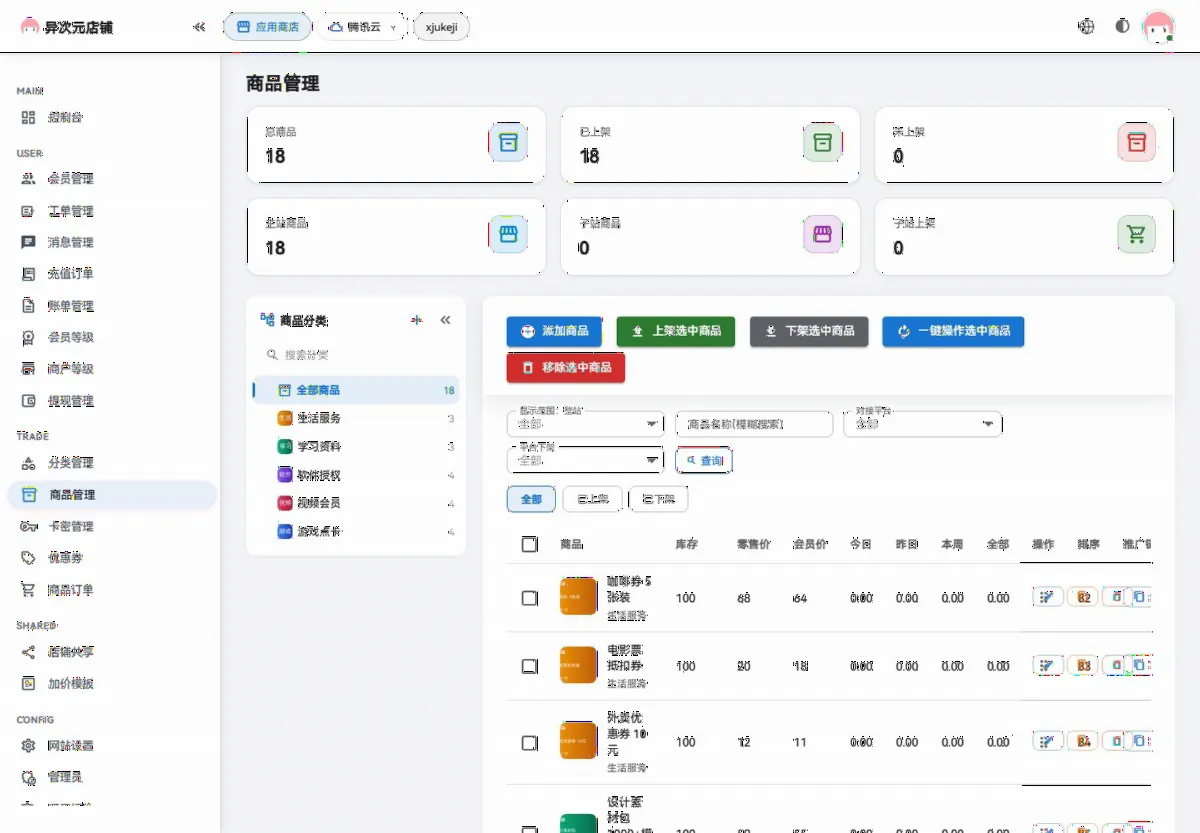Tick the select-all checkbox in the table header
Viewport: 1200px width, 833px height.
pyautogui.click(x=530, y=544)
